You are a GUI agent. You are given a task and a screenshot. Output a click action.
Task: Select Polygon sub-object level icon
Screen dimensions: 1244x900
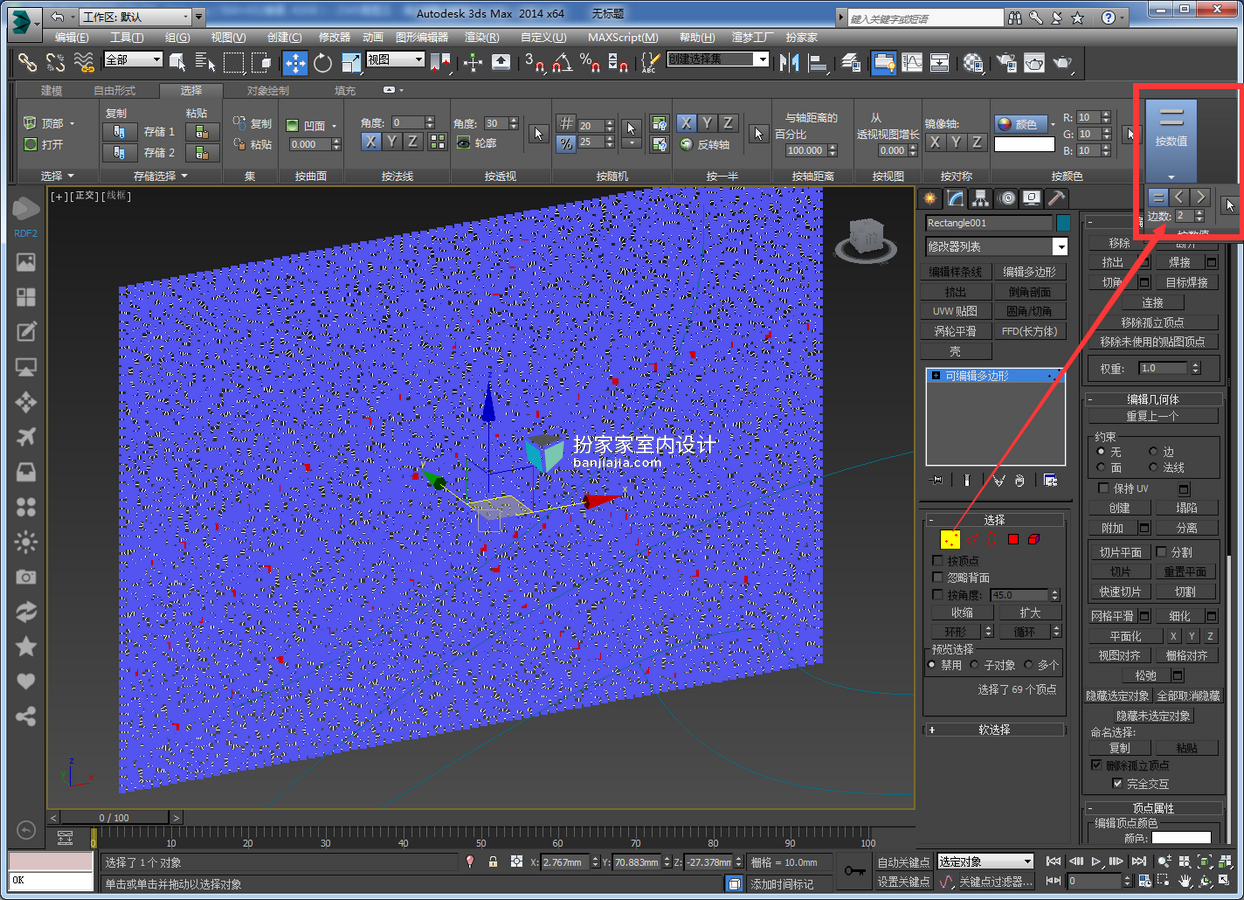1013,539
